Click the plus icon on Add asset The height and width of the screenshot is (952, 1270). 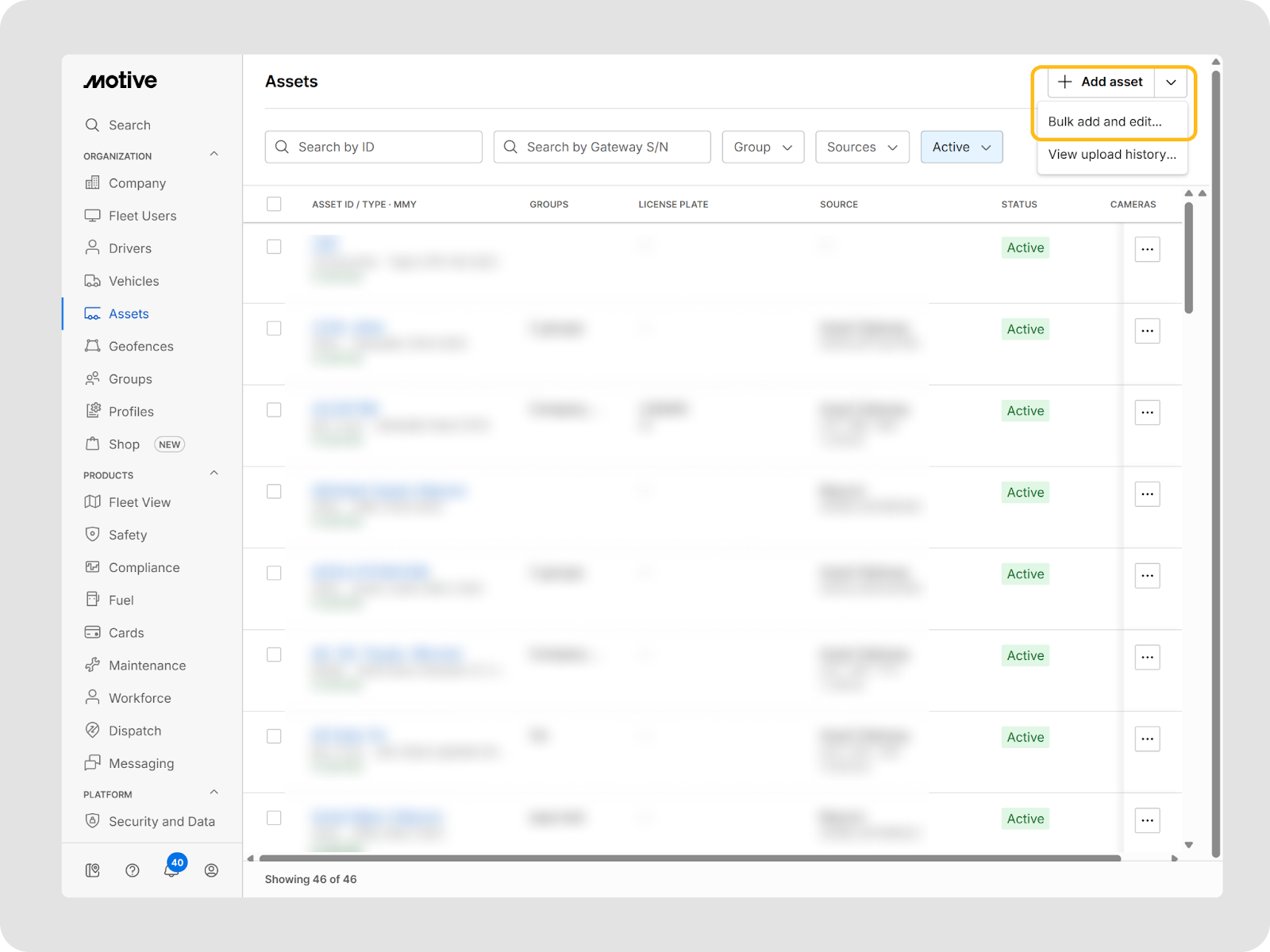[x=1065, y=82]
